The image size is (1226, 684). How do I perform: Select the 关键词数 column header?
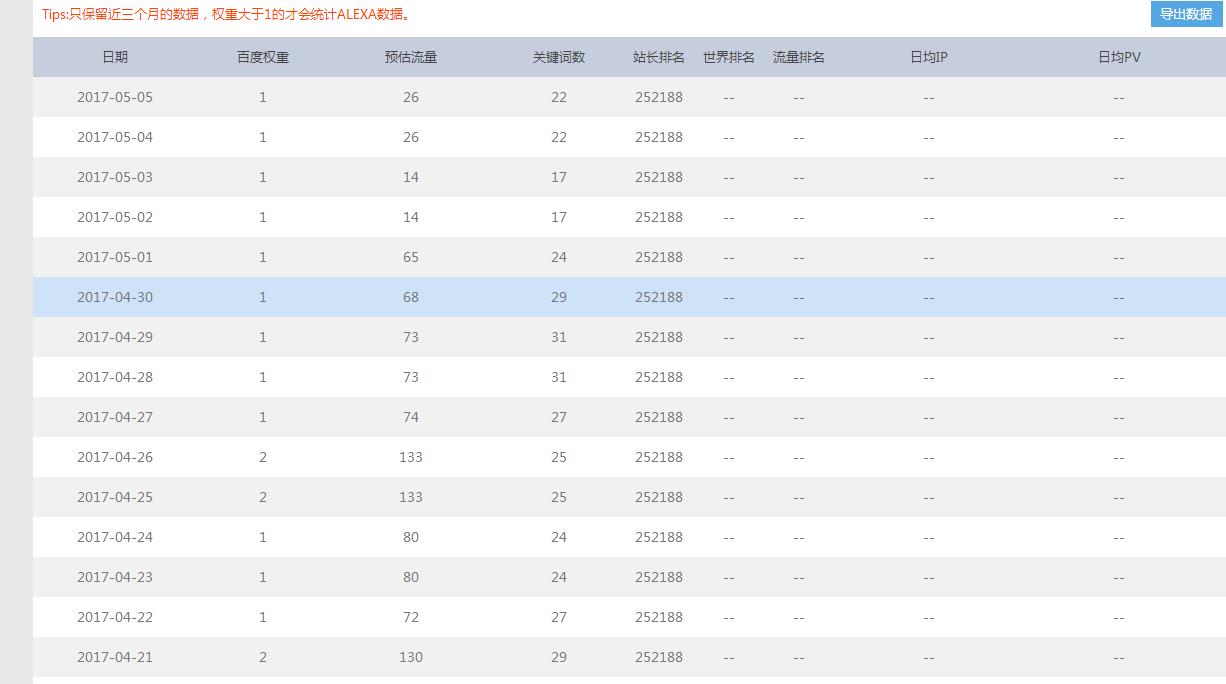click(x=559, y=57)
